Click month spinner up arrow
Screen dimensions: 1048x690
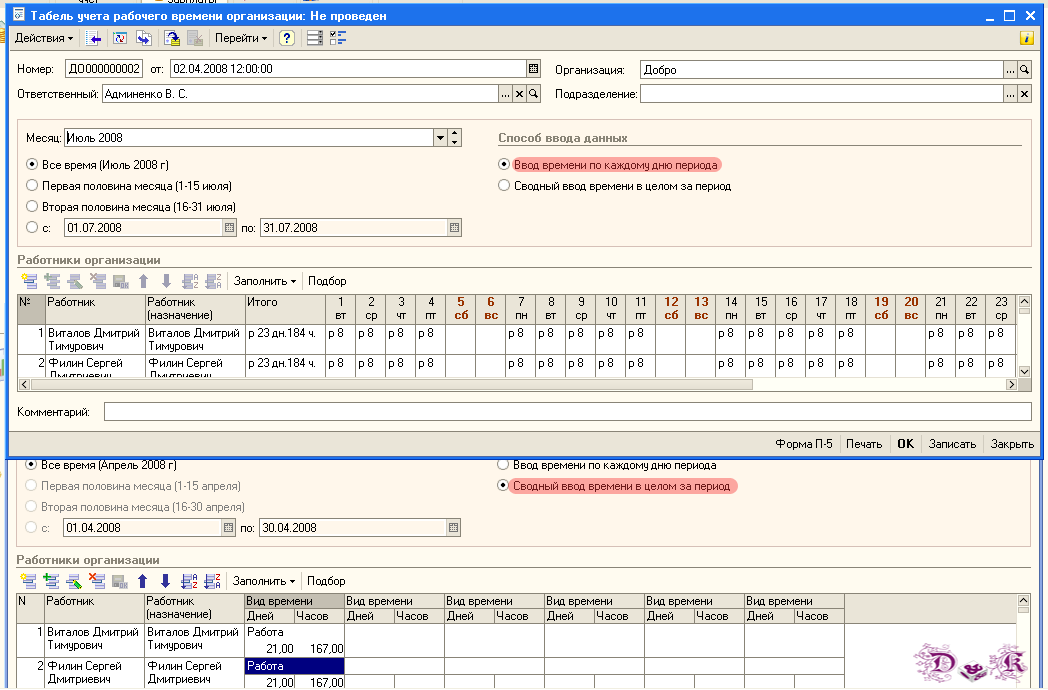click(454, 134)
